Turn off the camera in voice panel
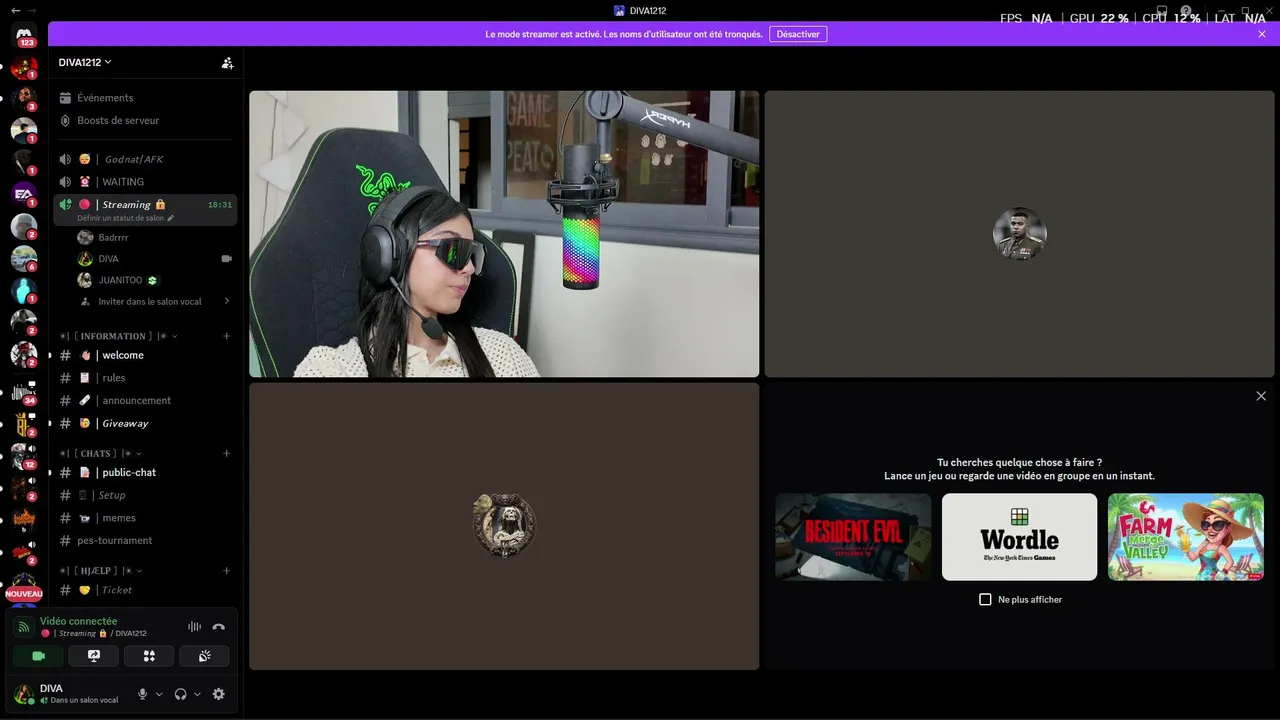This screenshot has width=1280, height=720. click(x=38, y=656)
